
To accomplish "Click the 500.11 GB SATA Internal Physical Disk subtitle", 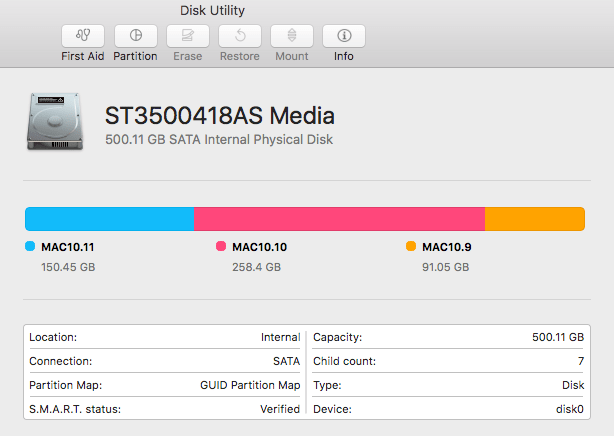I will [x=219, y=139].
